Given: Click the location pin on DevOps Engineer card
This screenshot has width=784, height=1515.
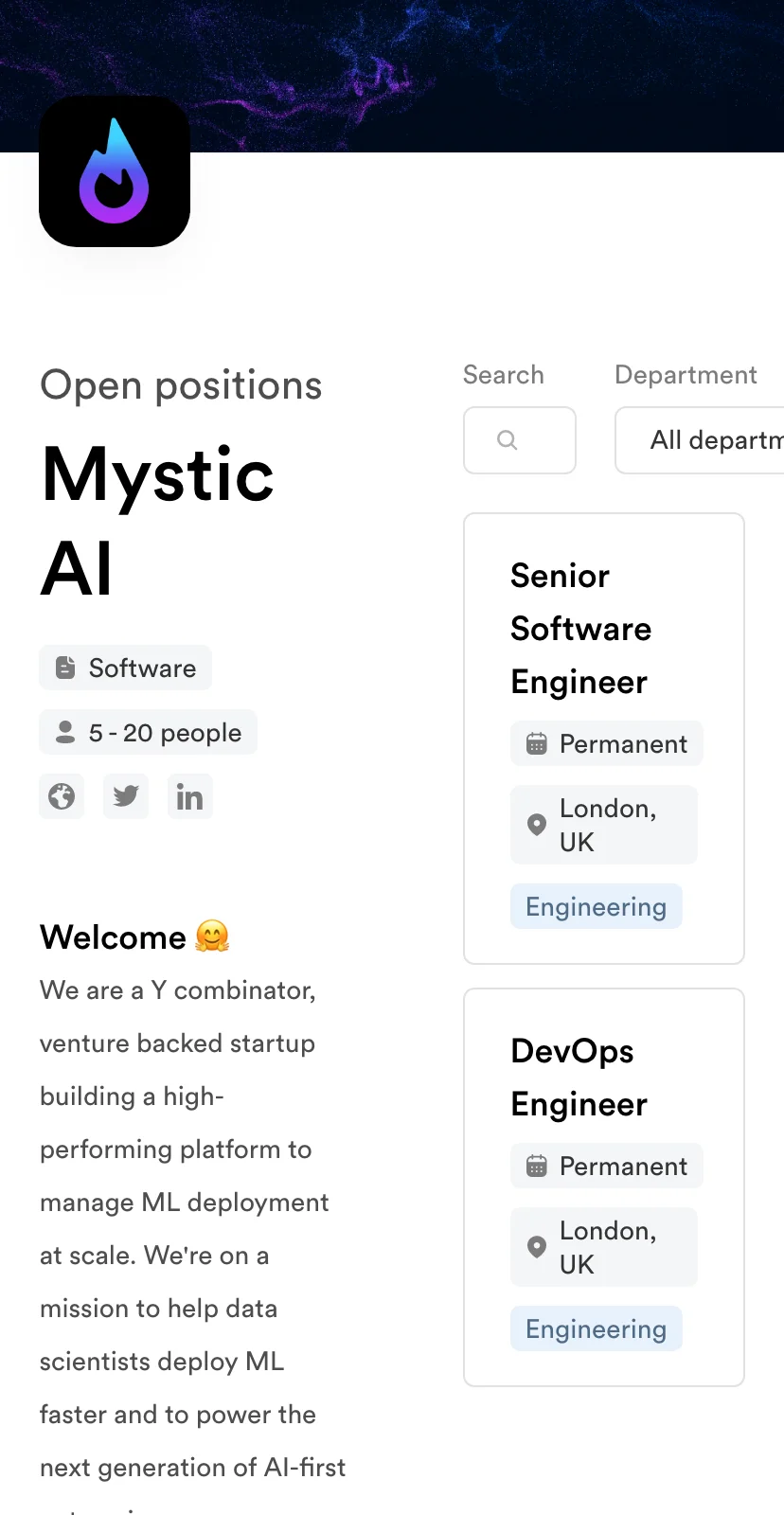Looking at the screenshot, I should pos(537,1247).
